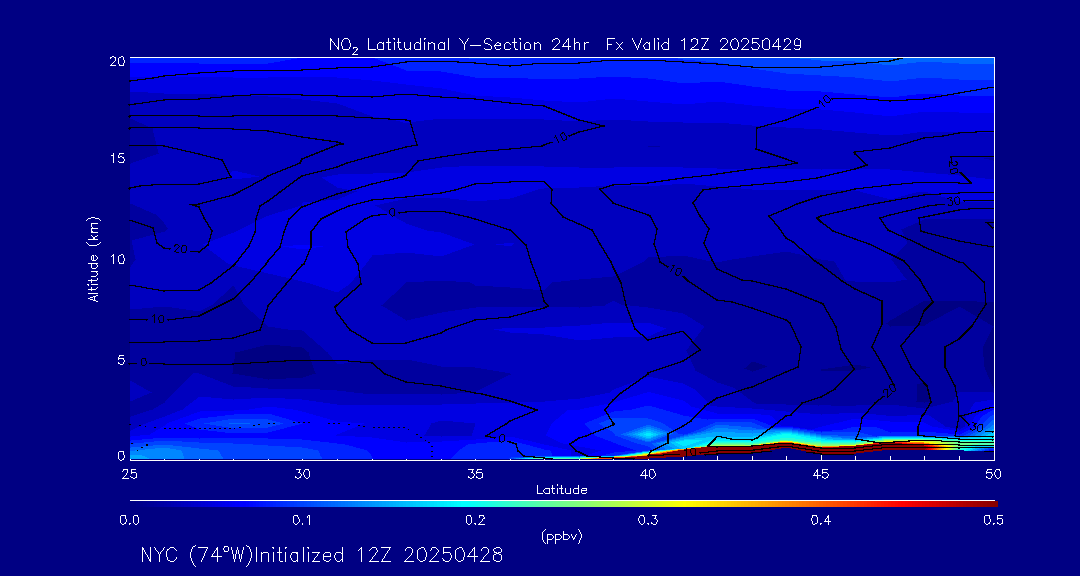1080x576 pixels.
Task: Select the "(ppbv)" units label
Action: coord(562,537)
